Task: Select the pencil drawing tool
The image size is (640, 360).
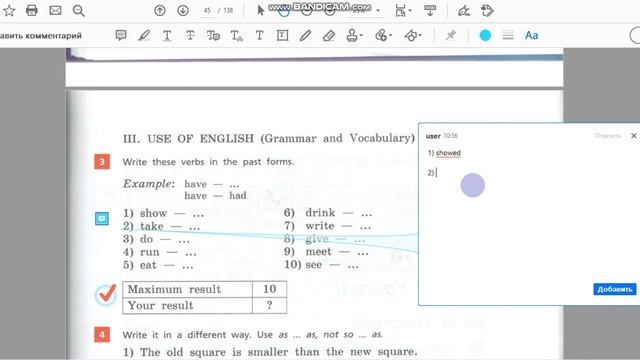Action: pyautogui.click(x=305, y=36)
